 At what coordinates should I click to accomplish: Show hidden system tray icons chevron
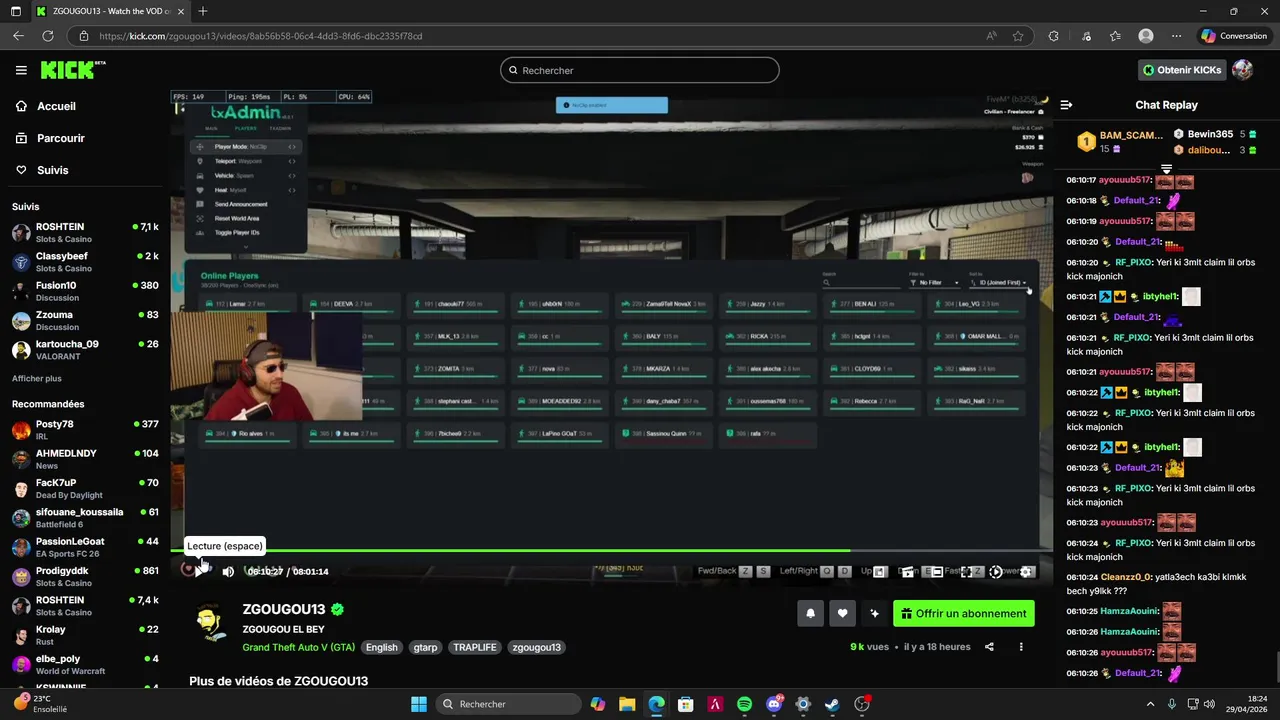[x=1150, y=704]
